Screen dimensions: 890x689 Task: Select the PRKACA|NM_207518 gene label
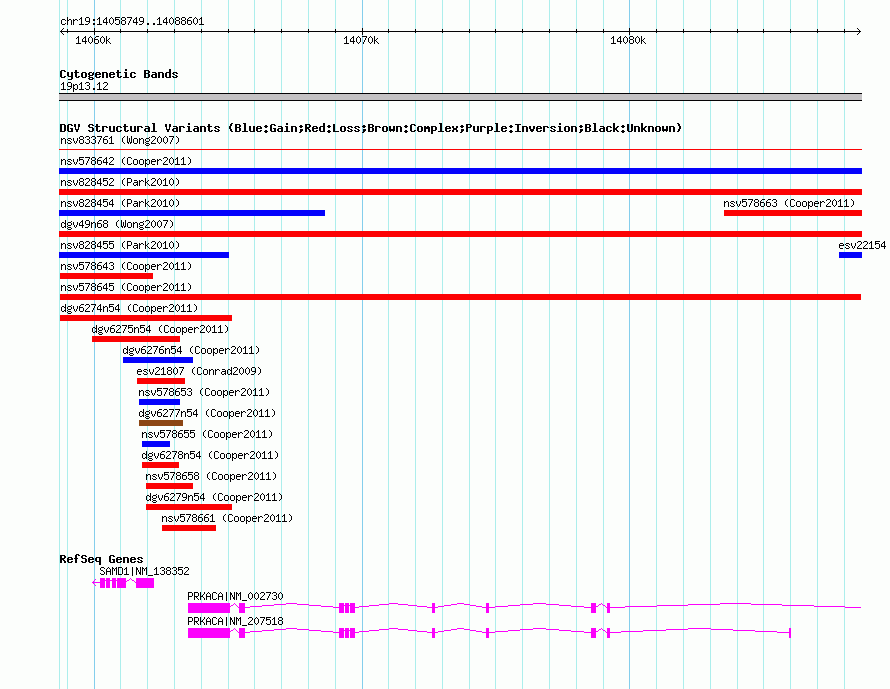click(235, 621)
